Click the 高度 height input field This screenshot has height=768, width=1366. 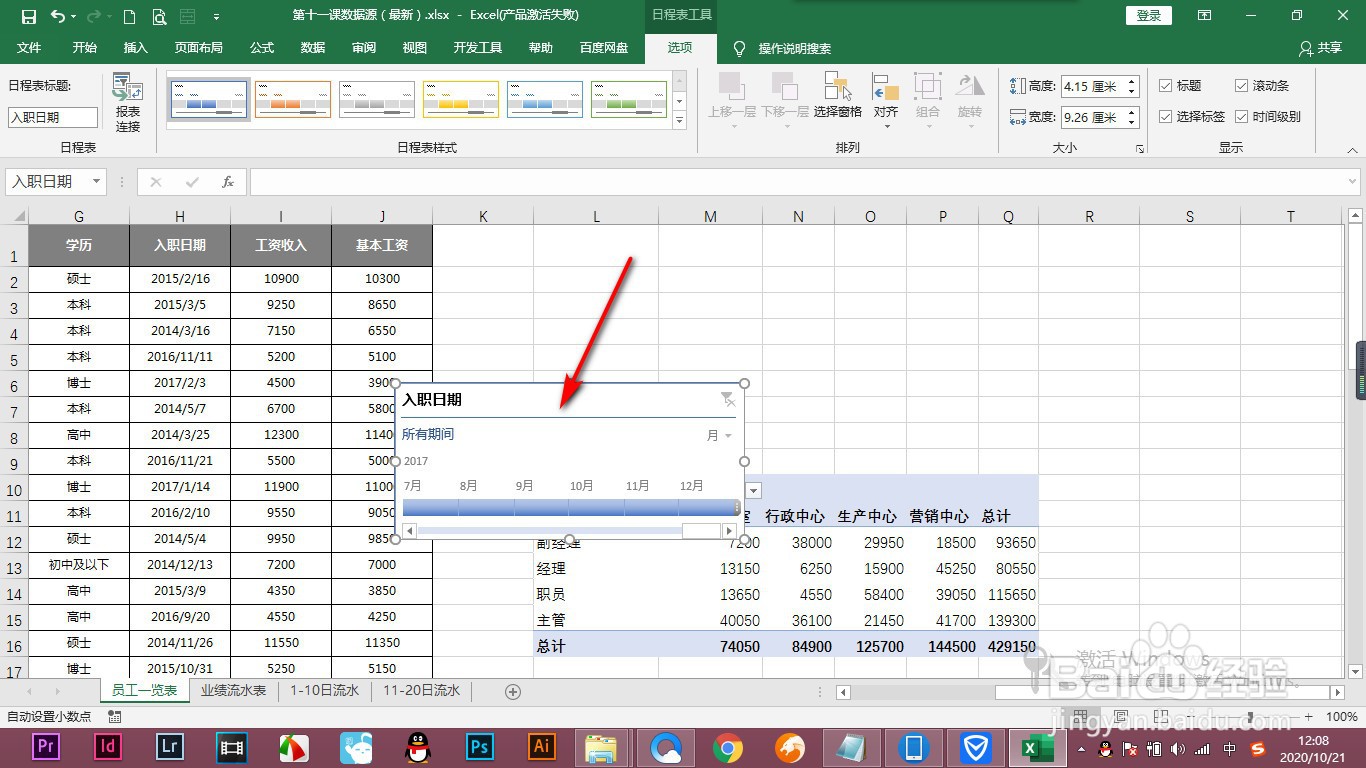[1092, 87]
